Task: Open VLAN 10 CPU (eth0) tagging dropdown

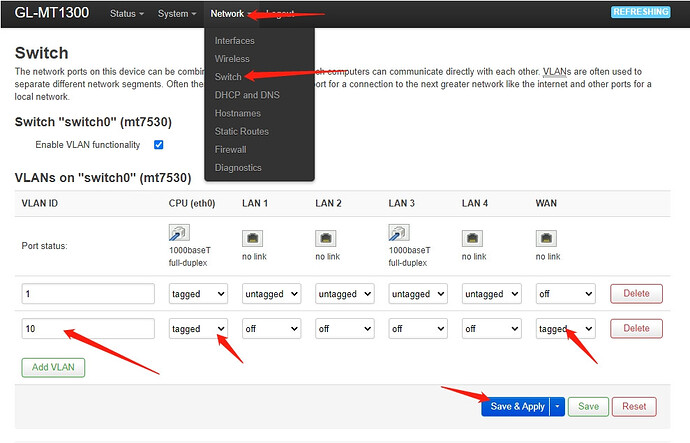Action: (x=198, y=328)
